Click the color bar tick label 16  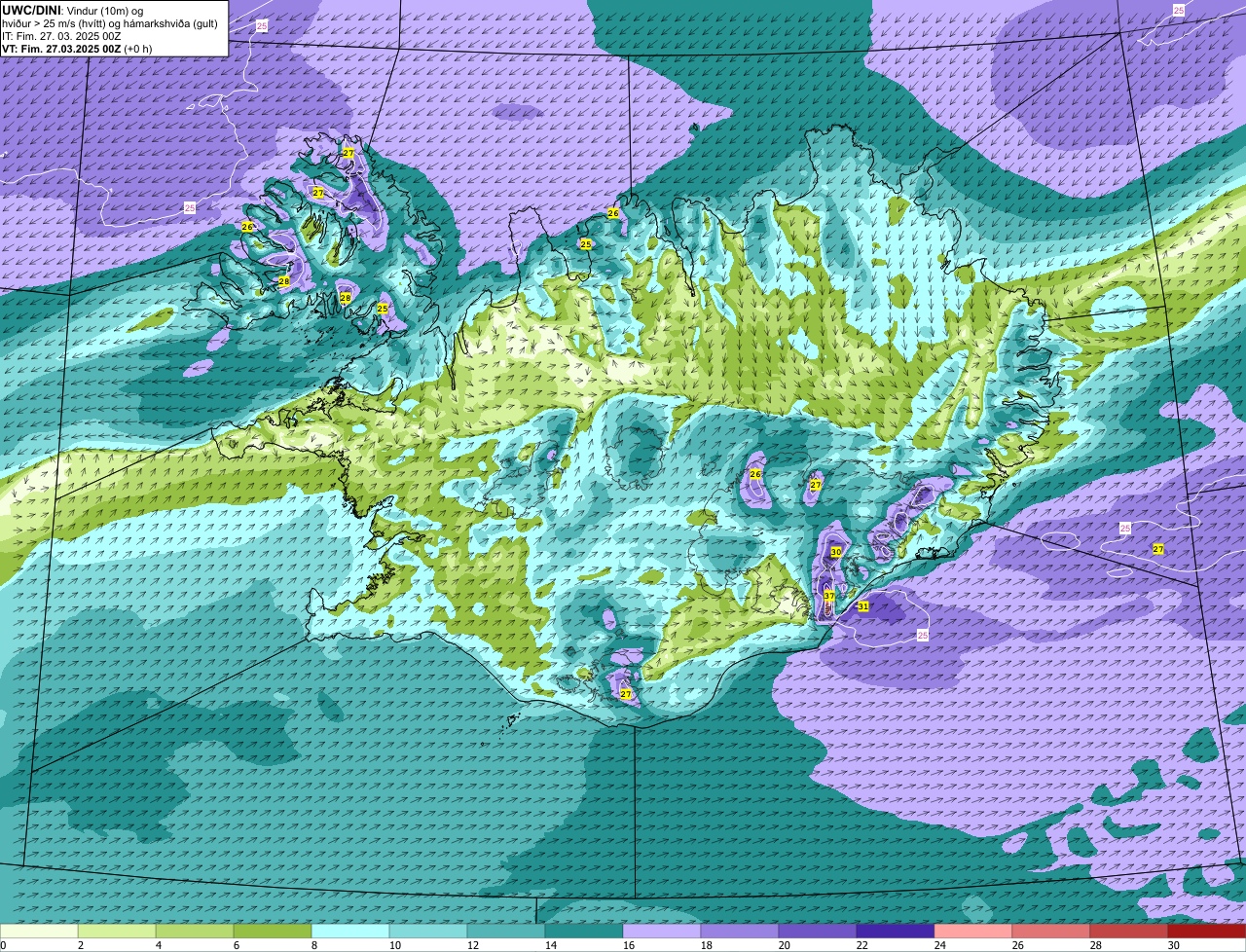click(629, 945)
